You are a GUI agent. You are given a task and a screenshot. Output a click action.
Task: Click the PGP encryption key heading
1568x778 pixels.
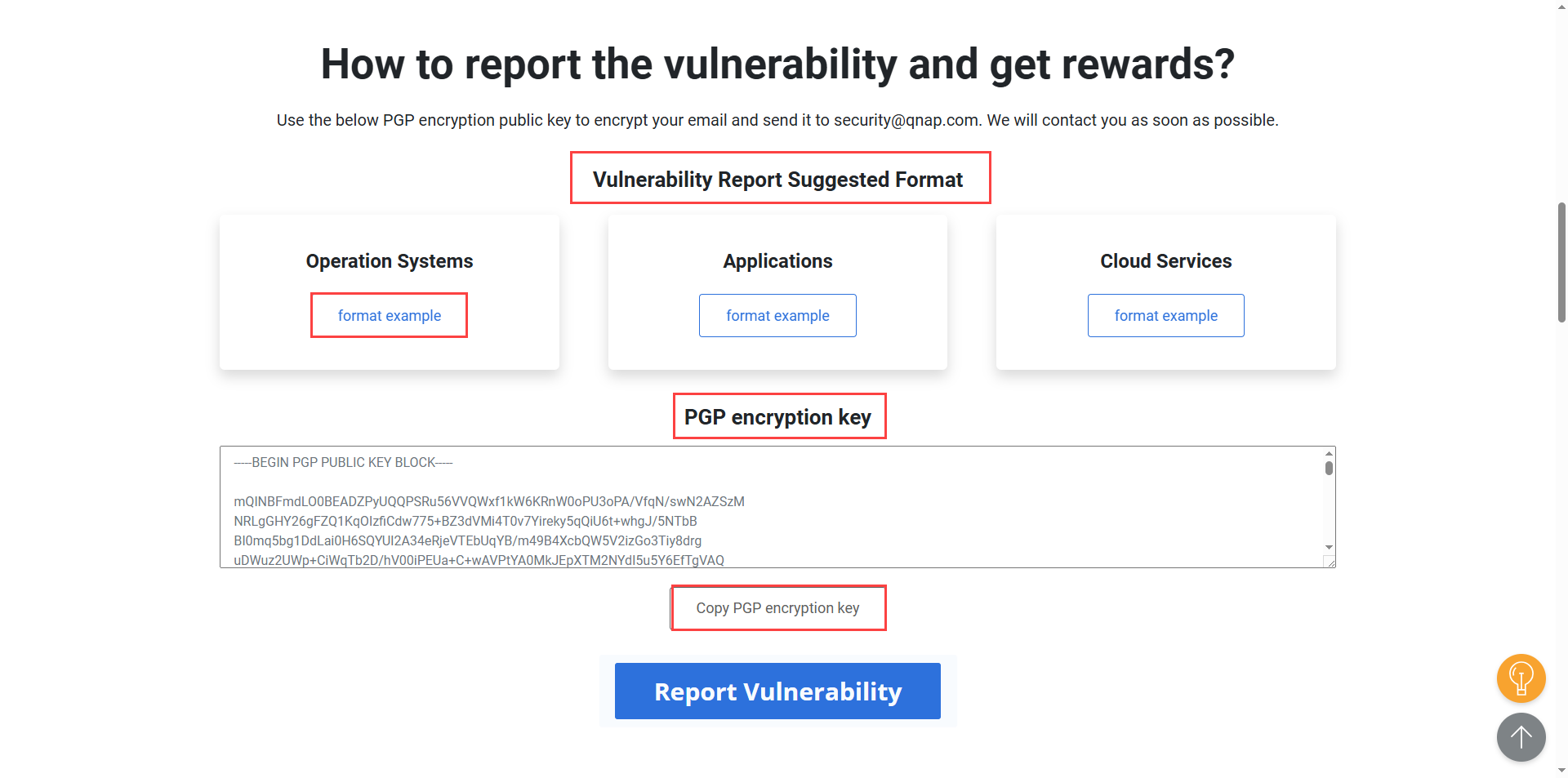pos(777,417)
